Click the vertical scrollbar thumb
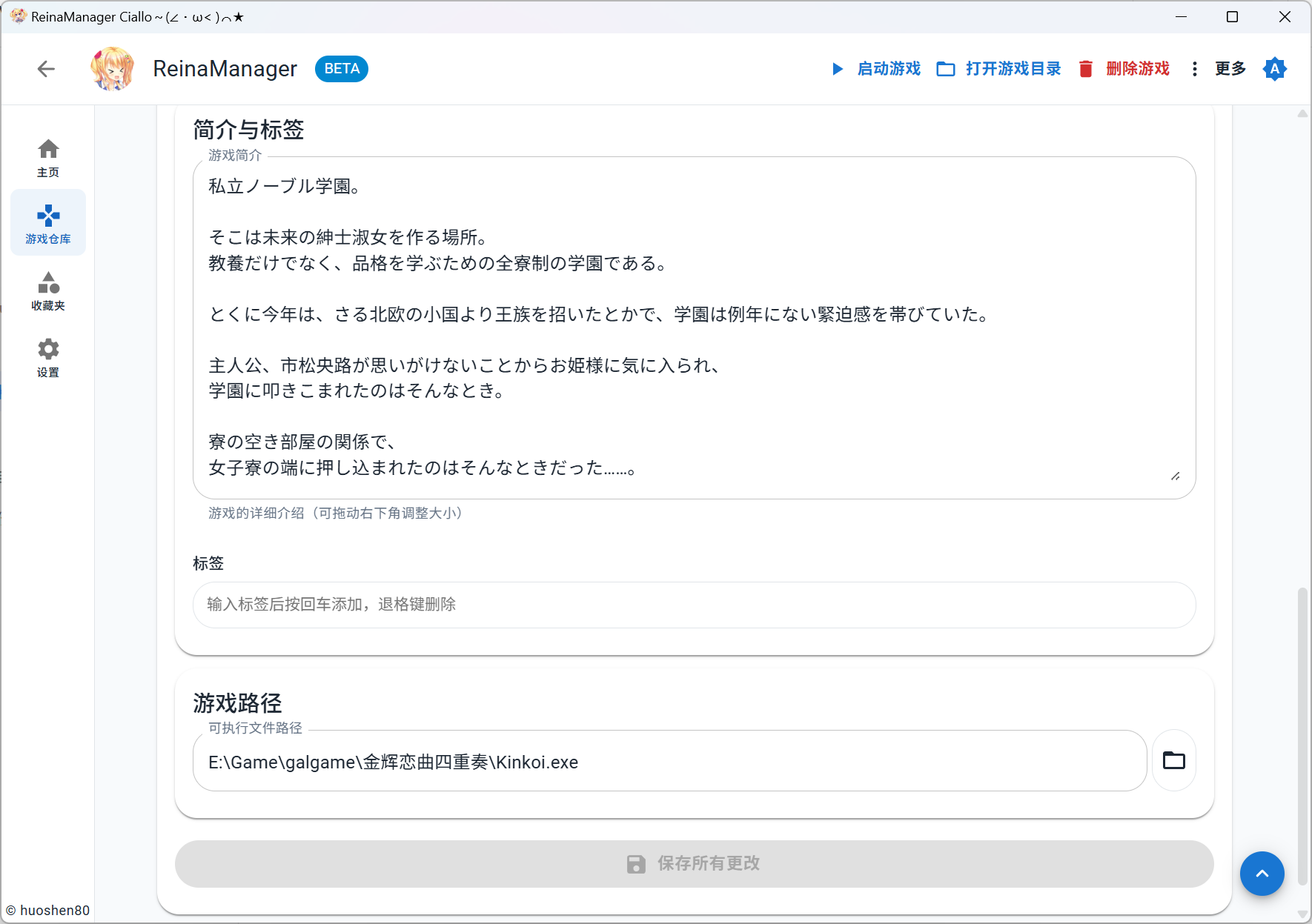Image resolution: width=1312 pixels, height=924 pixels. click(1302, 737)
